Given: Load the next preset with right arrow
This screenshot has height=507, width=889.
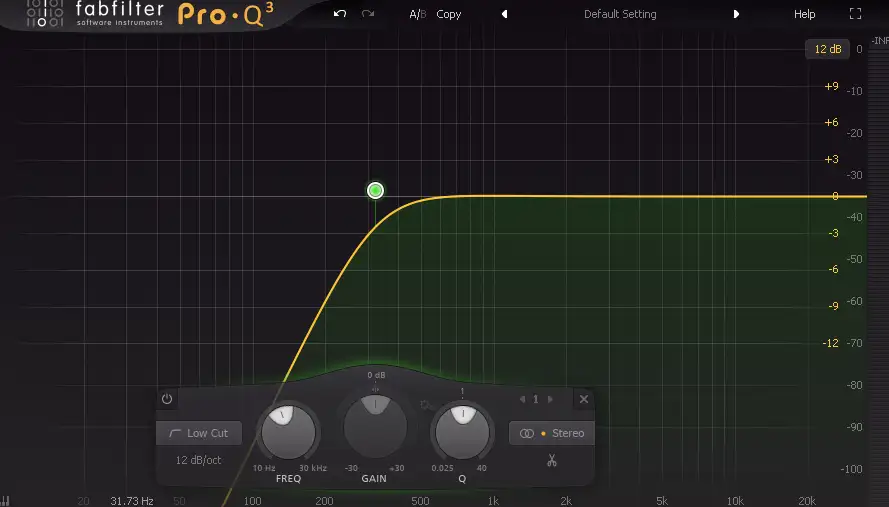Looking at the screenshot, I should point(736,14).
